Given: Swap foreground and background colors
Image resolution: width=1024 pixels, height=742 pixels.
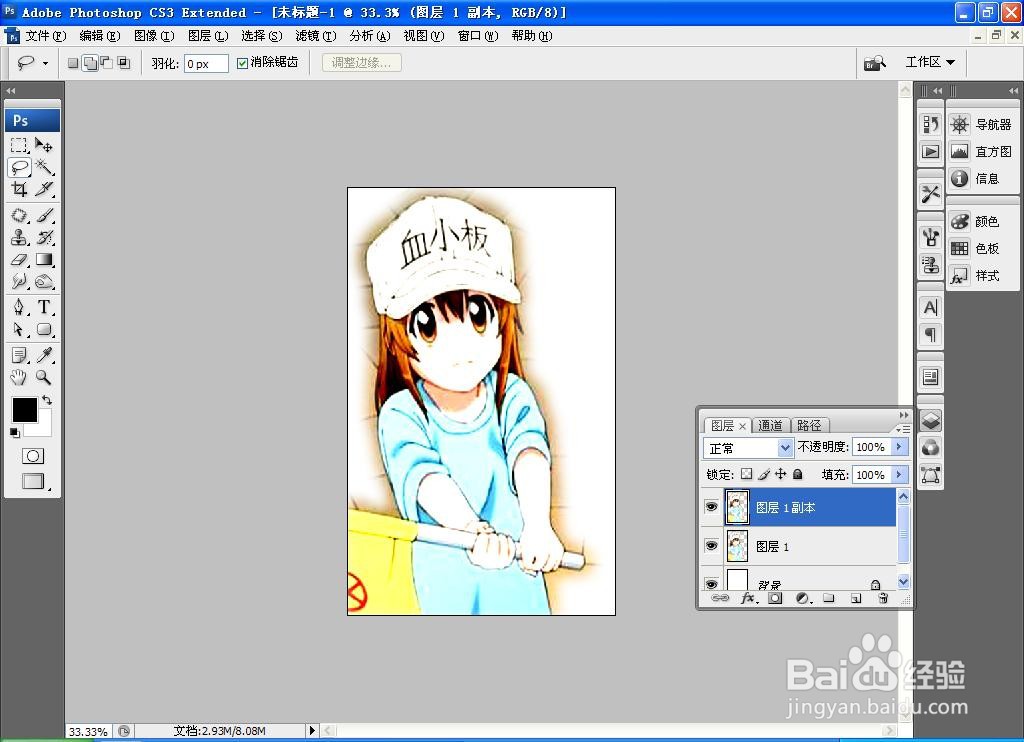Looking at the screenshot, I should [47, 400].
